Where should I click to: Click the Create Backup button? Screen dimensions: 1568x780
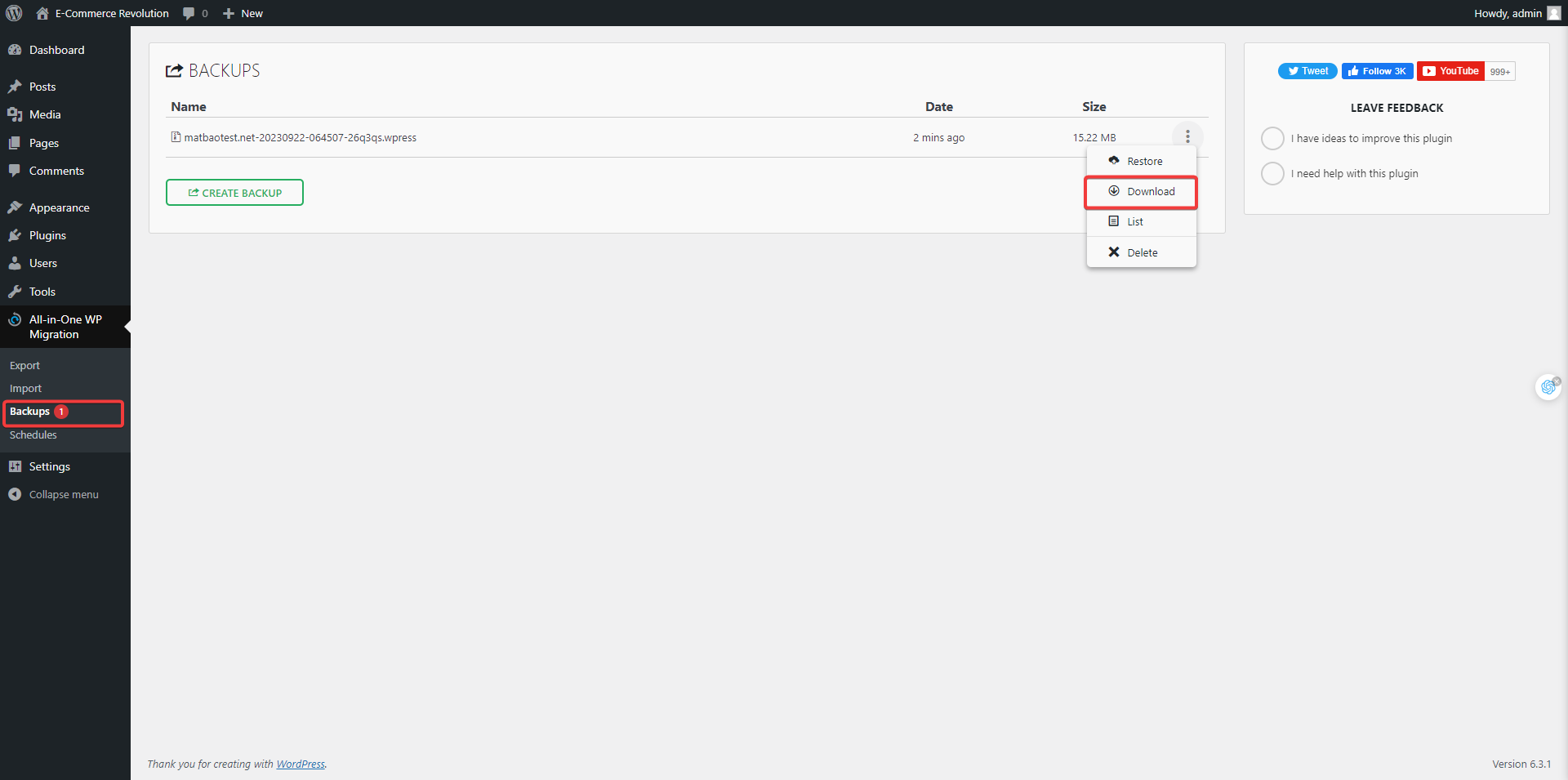pos(234,193)
